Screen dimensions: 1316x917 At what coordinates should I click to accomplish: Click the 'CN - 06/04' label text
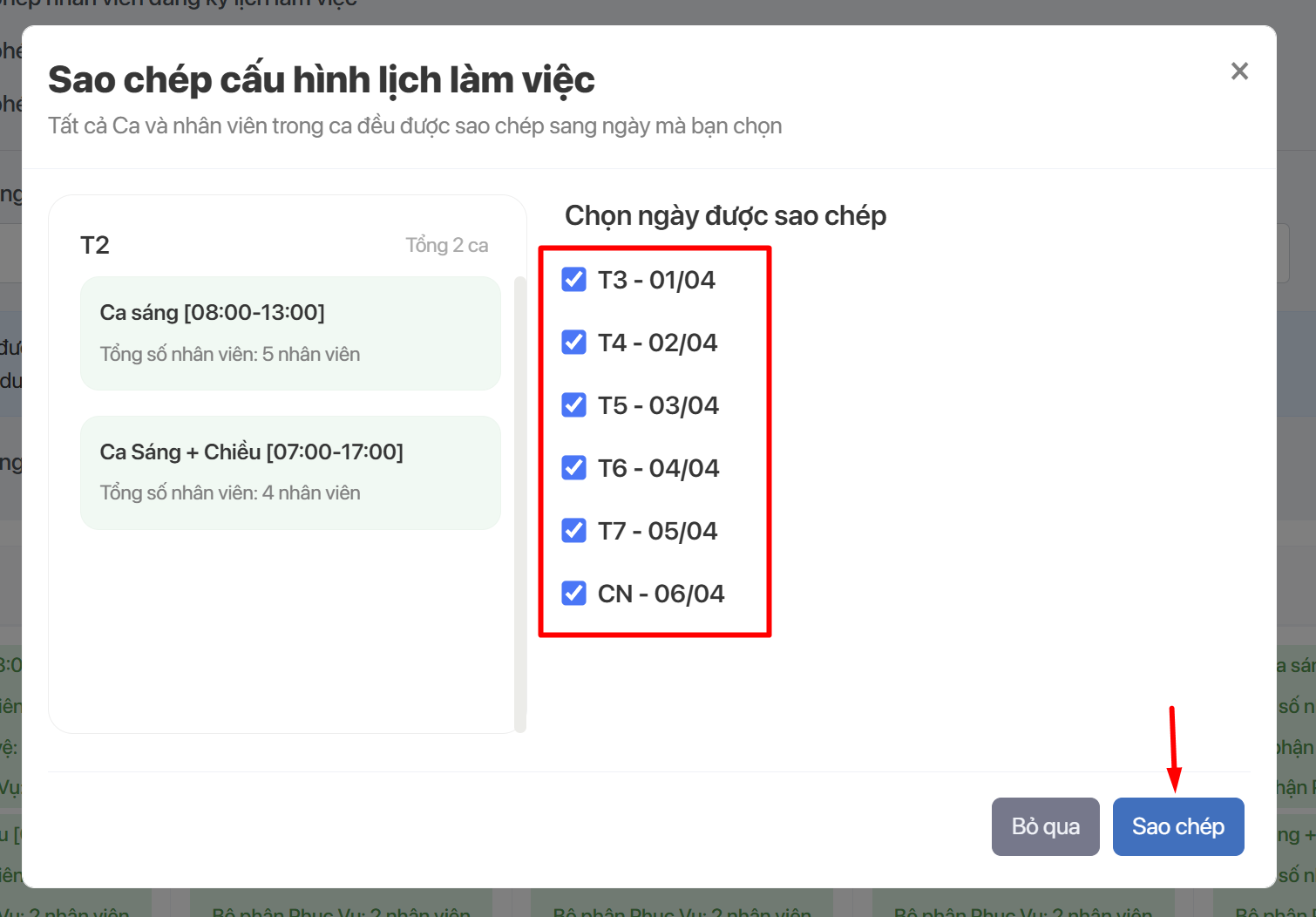(x=661, y=594)
